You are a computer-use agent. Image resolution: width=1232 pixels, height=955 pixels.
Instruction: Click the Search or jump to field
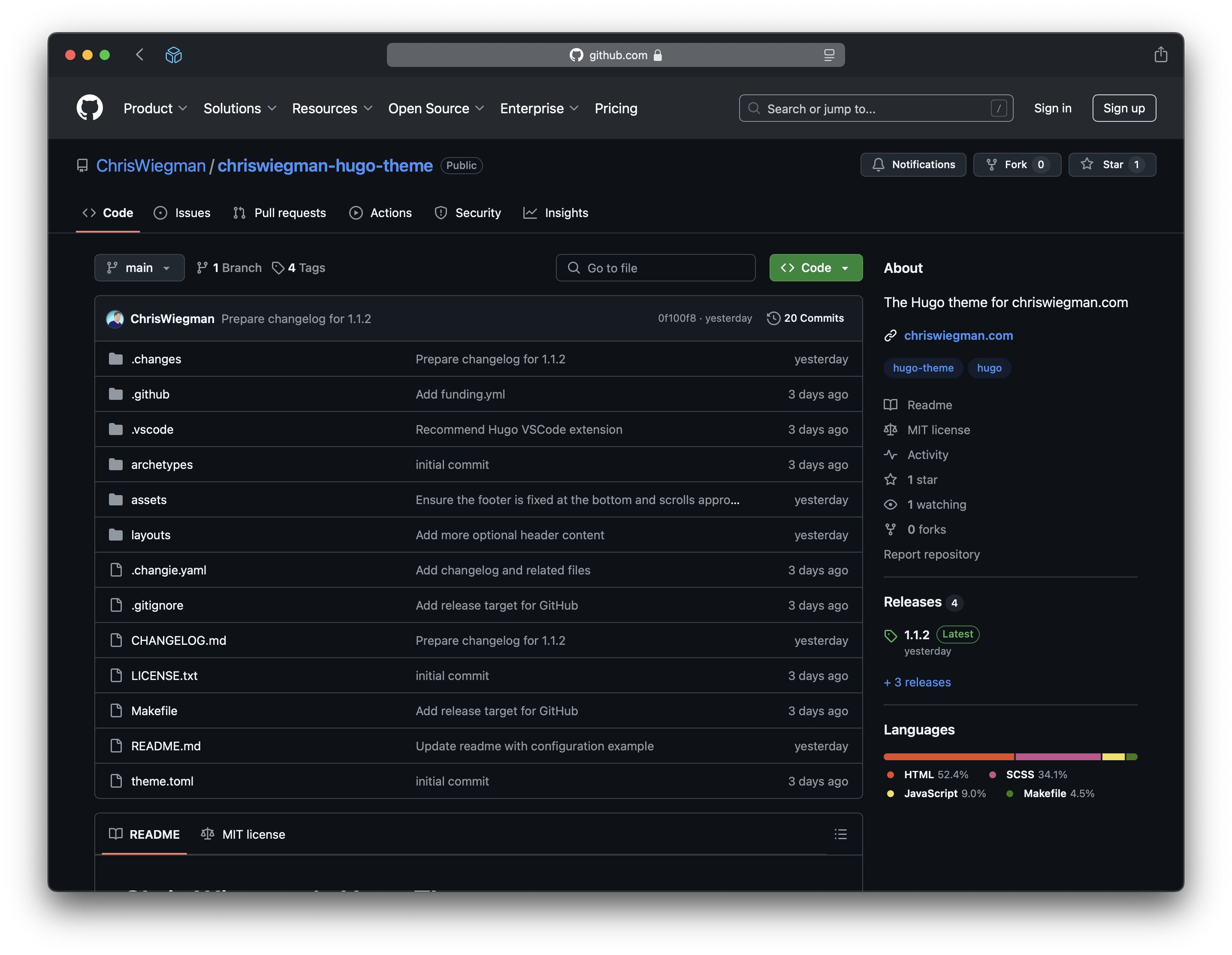[x=876, y=108]
